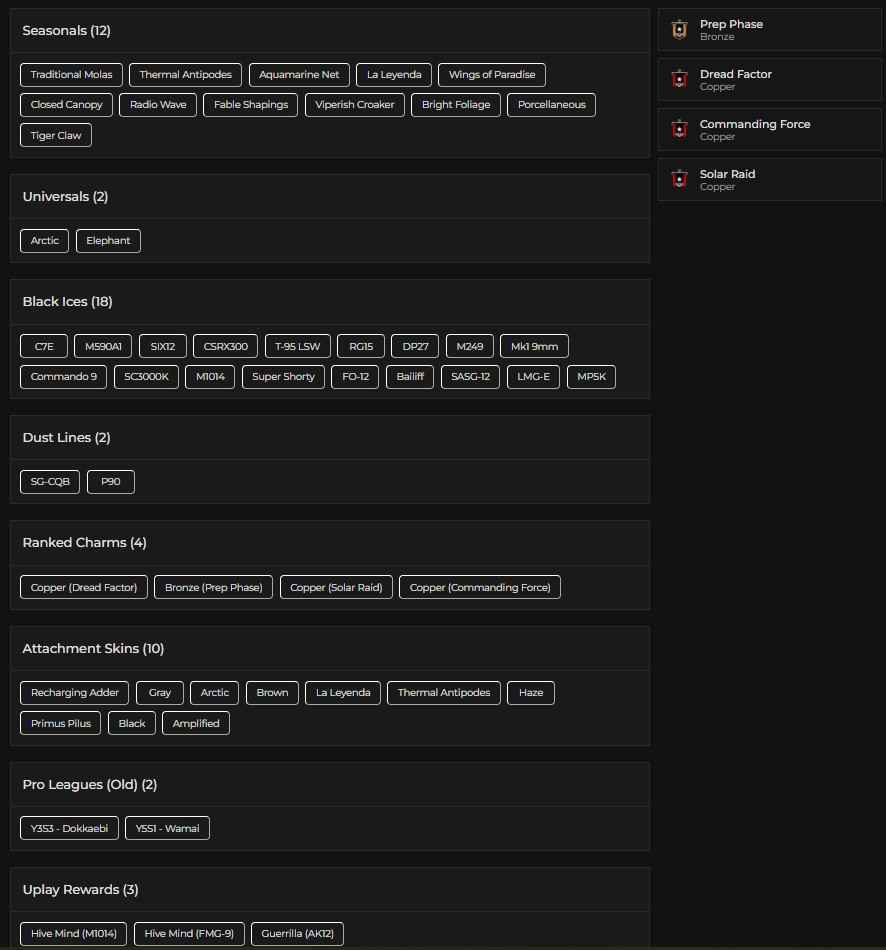Image resolution: width=886 pixels, height=950 pixels.
Task: Click the Commanding Force charm icon
Action: click(x=679, y=129)
